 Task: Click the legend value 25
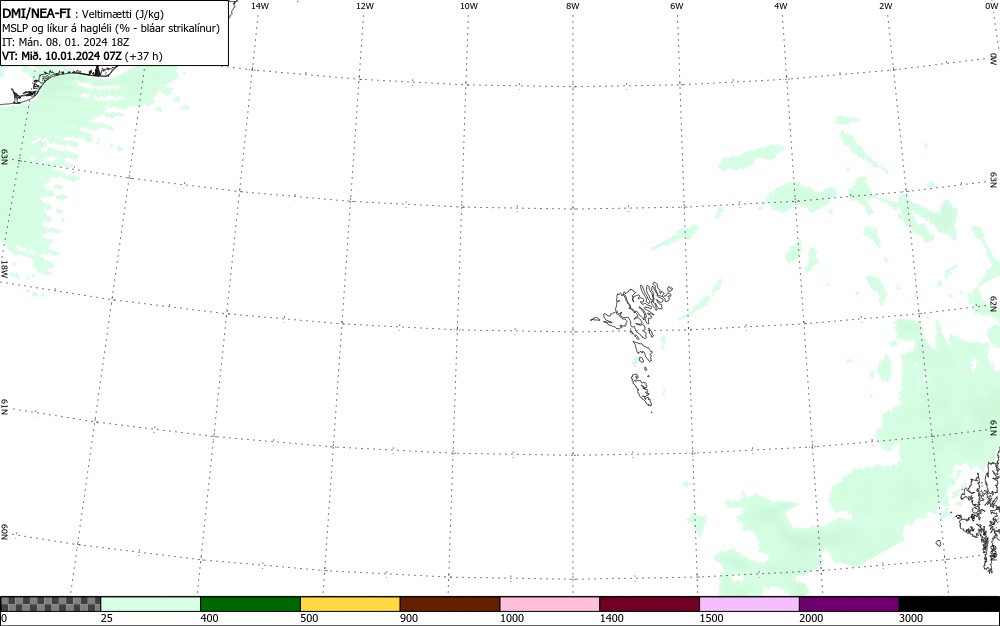(107, 618)
